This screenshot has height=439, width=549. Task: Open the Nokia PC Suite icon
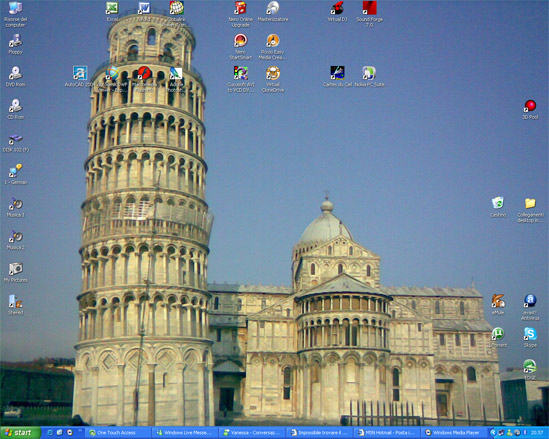pos(369,77)
